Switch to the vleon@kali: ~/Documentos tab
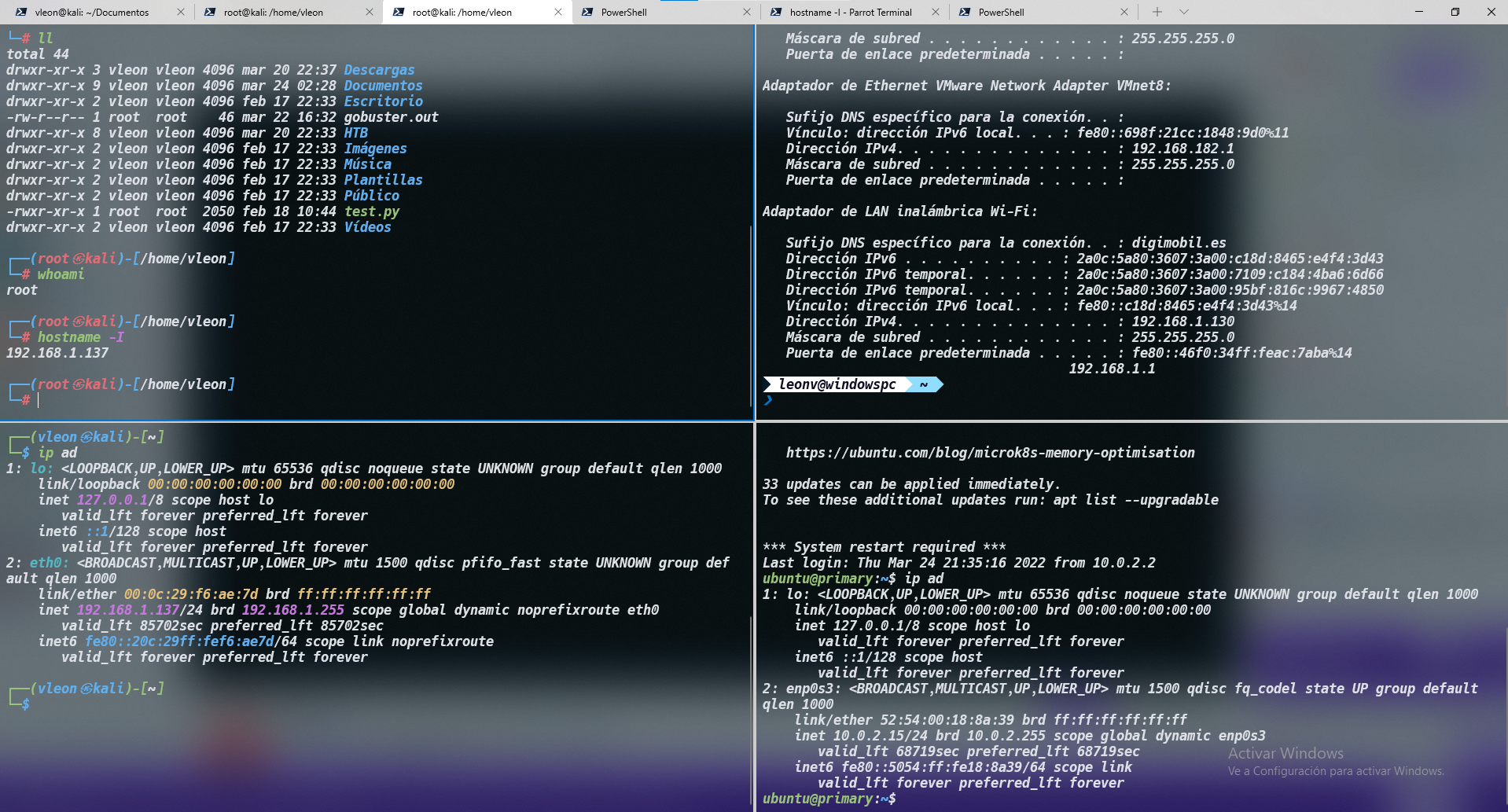The height and width of the screenshot is (812, 1508). (91, 13)
